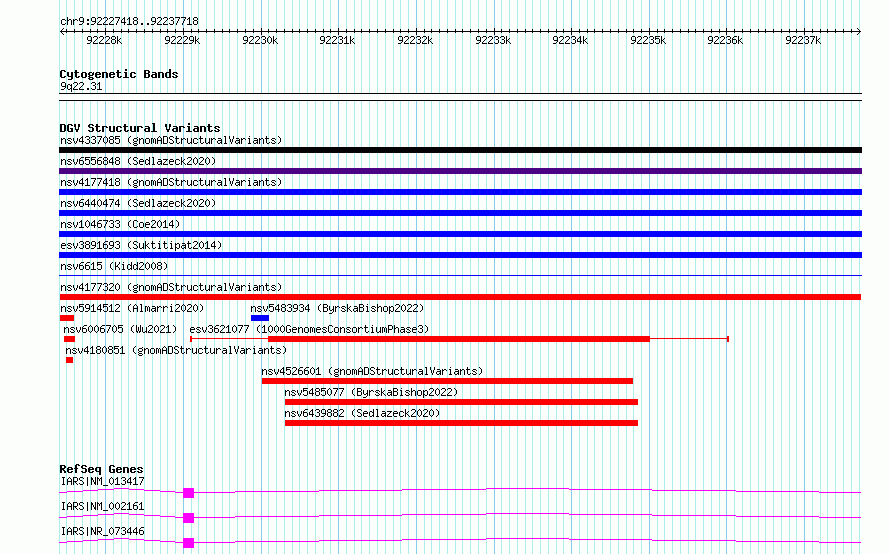Select the nsv6440474 blue variant bar
890x554 pixels.
[460, 213]
